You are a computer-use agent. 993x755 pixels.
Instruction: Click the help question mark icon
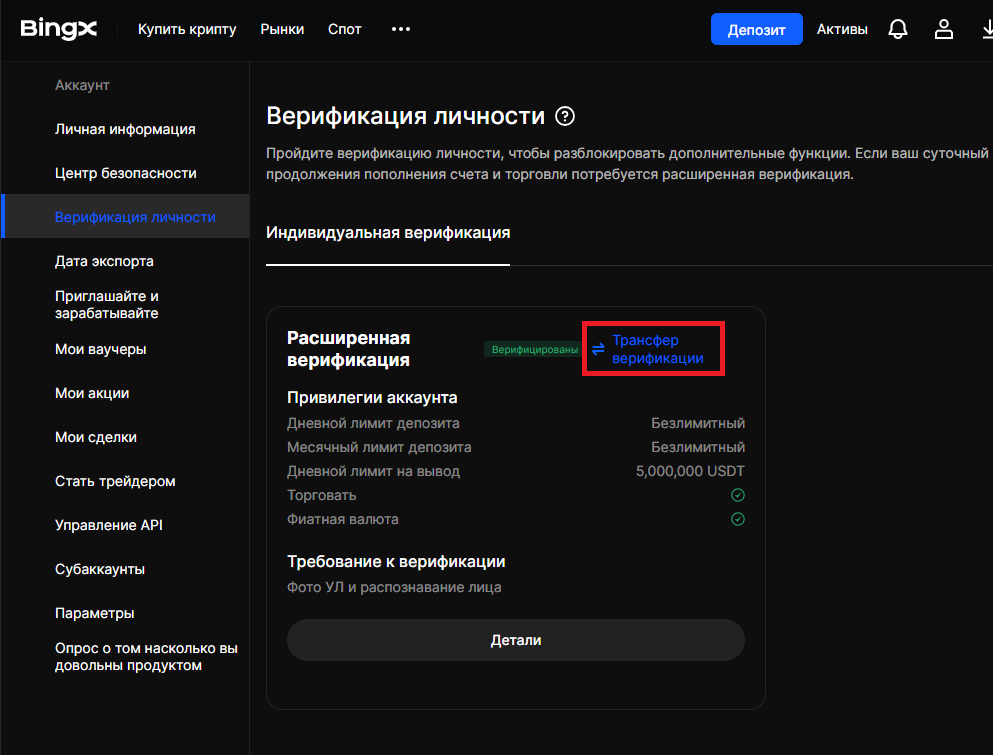(565, 117)
